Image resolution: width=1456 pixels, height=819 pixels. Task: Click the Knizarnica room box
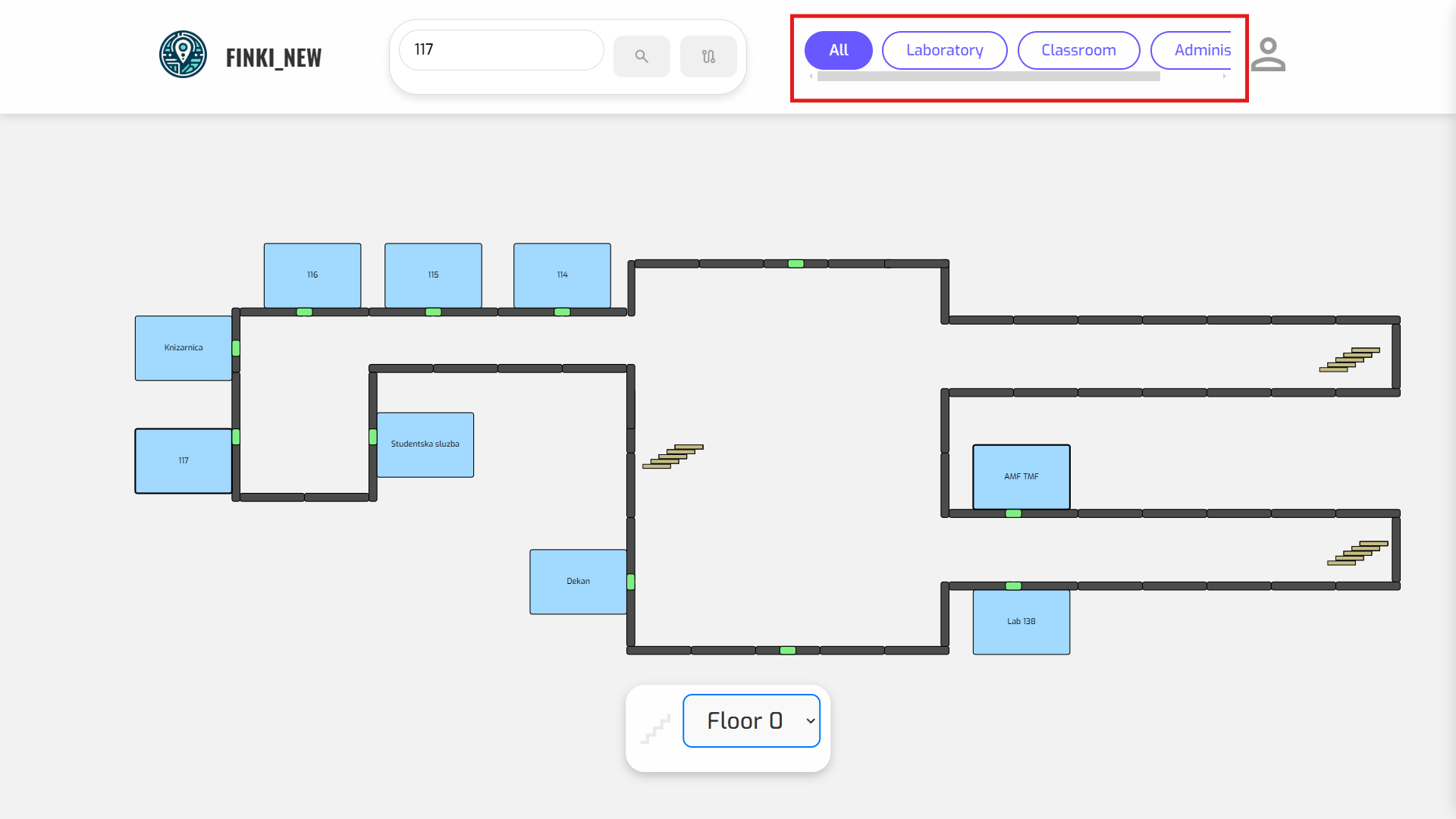point(184,348)
